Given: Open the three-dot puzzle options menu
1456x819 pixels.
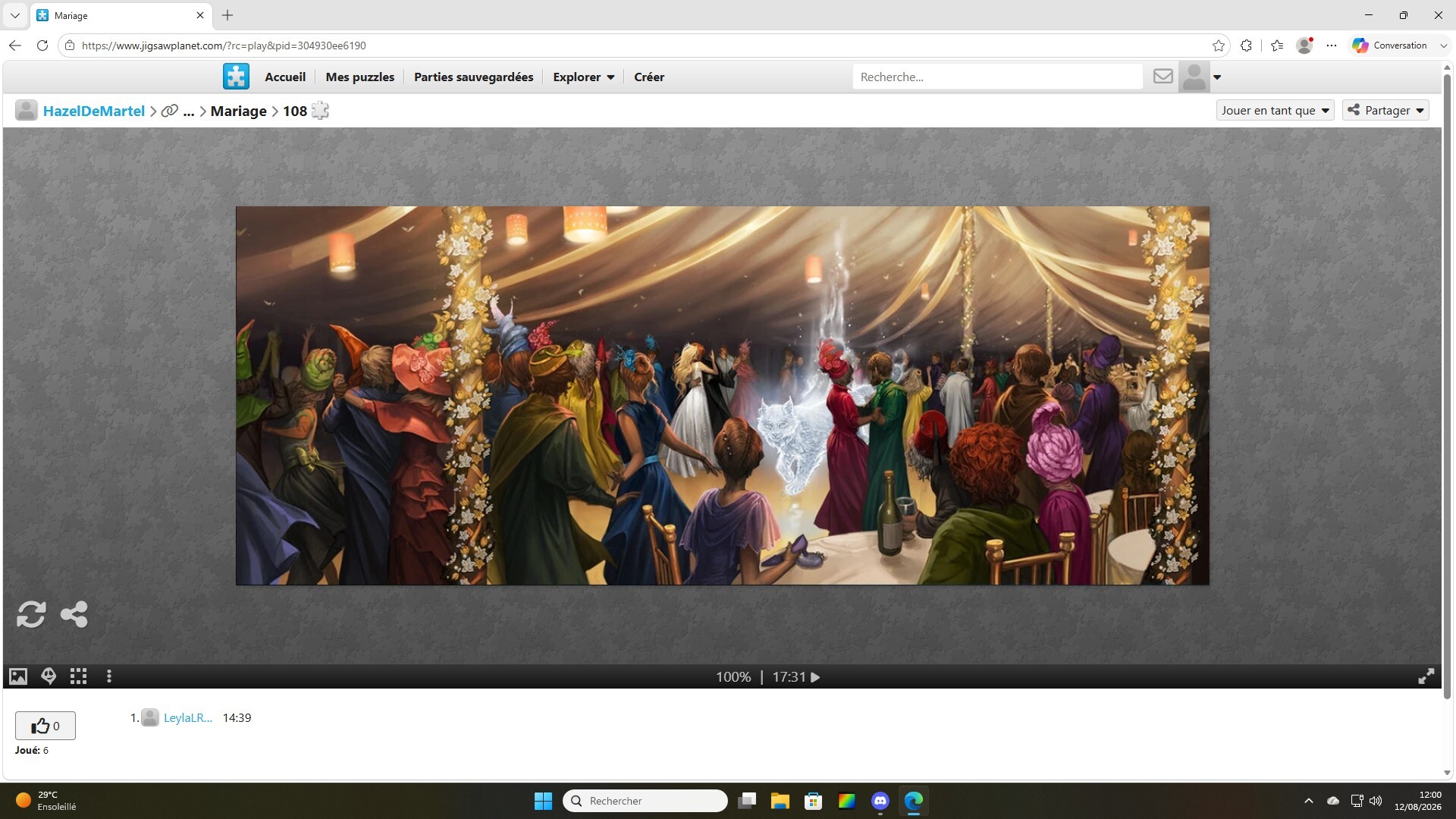Looking at the screenshot, I should coord(109,676).
